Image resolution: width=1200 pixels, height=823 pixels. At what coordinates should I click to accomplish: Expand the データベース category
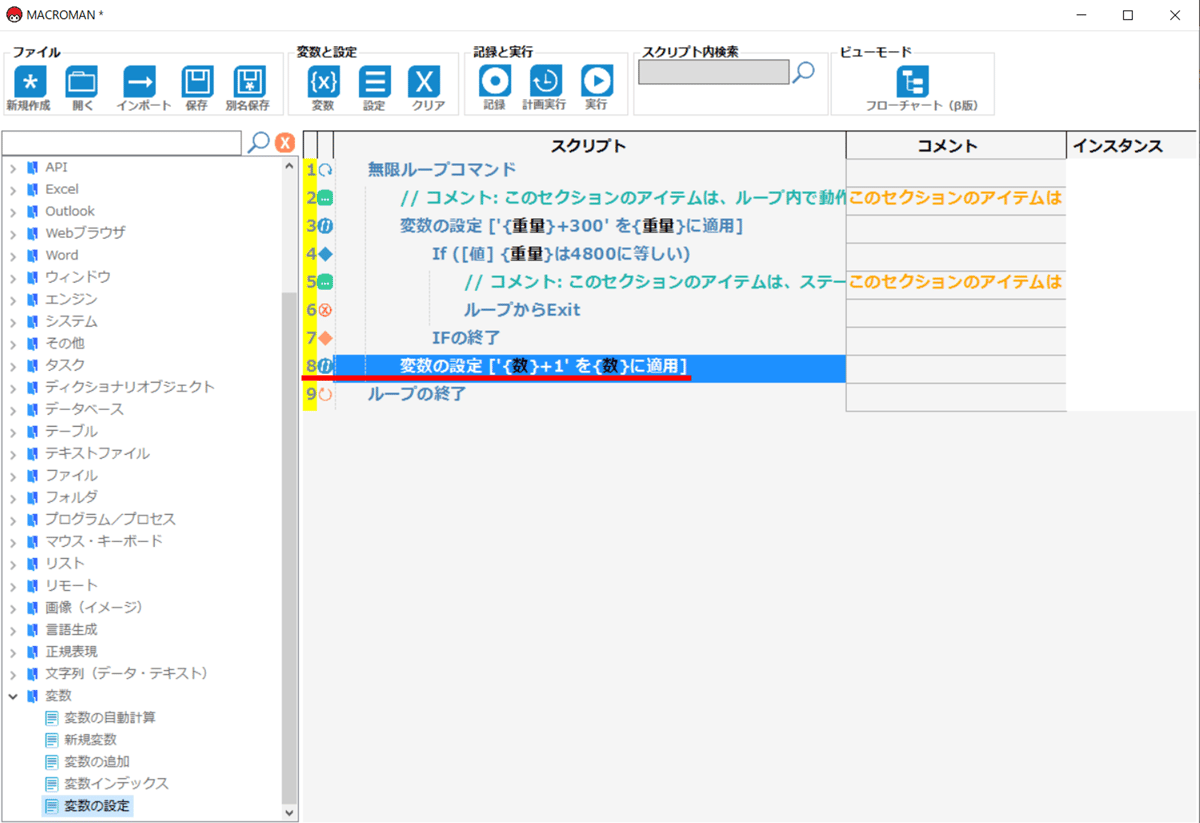(13, 409)
